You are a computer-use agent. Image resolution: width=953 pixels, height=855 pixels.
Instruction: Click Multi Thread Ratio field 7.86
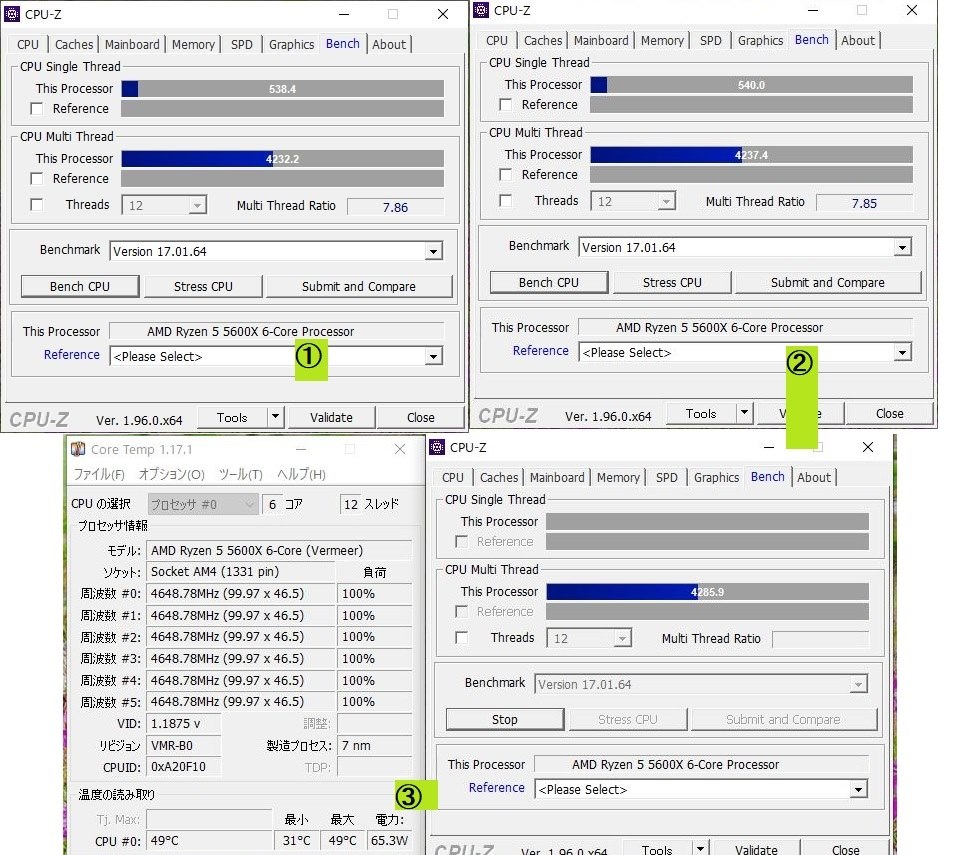point(395,207)
